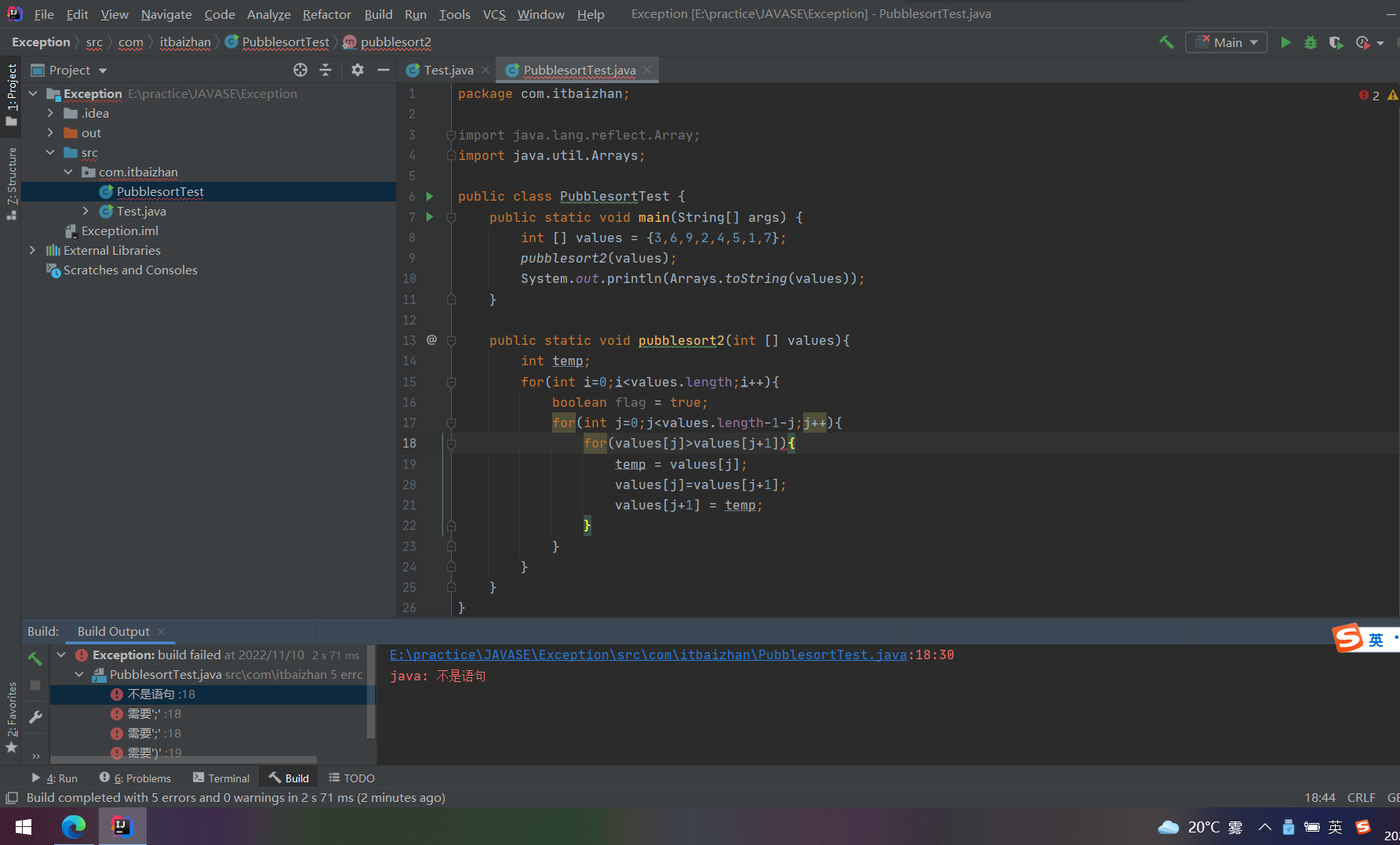1400x845 pixels.
Task: Toggle the Structure side tab
Action: click(x=11, y=183)
